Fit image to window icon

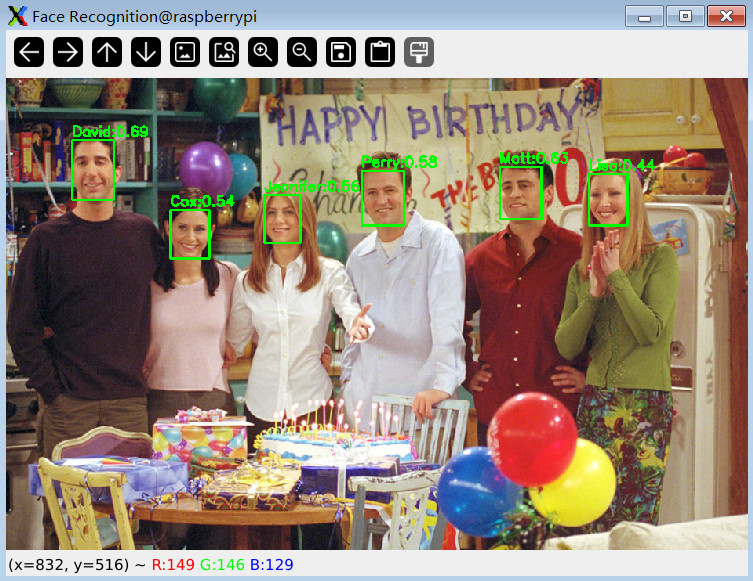(224, 52)
